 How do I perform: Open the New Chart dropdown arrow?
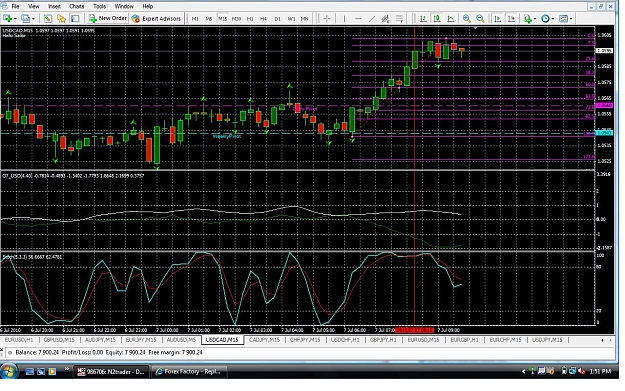click(15, 19)
